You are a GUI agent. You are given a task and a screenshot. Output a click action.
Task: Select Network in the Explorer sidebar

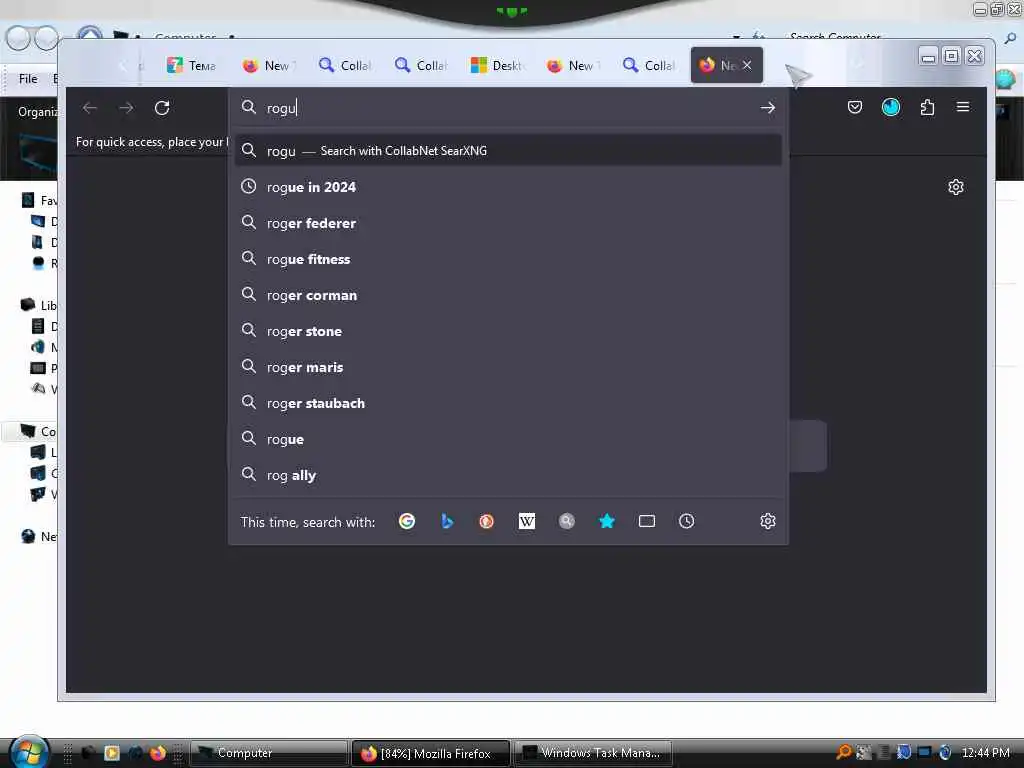(39, 536)
